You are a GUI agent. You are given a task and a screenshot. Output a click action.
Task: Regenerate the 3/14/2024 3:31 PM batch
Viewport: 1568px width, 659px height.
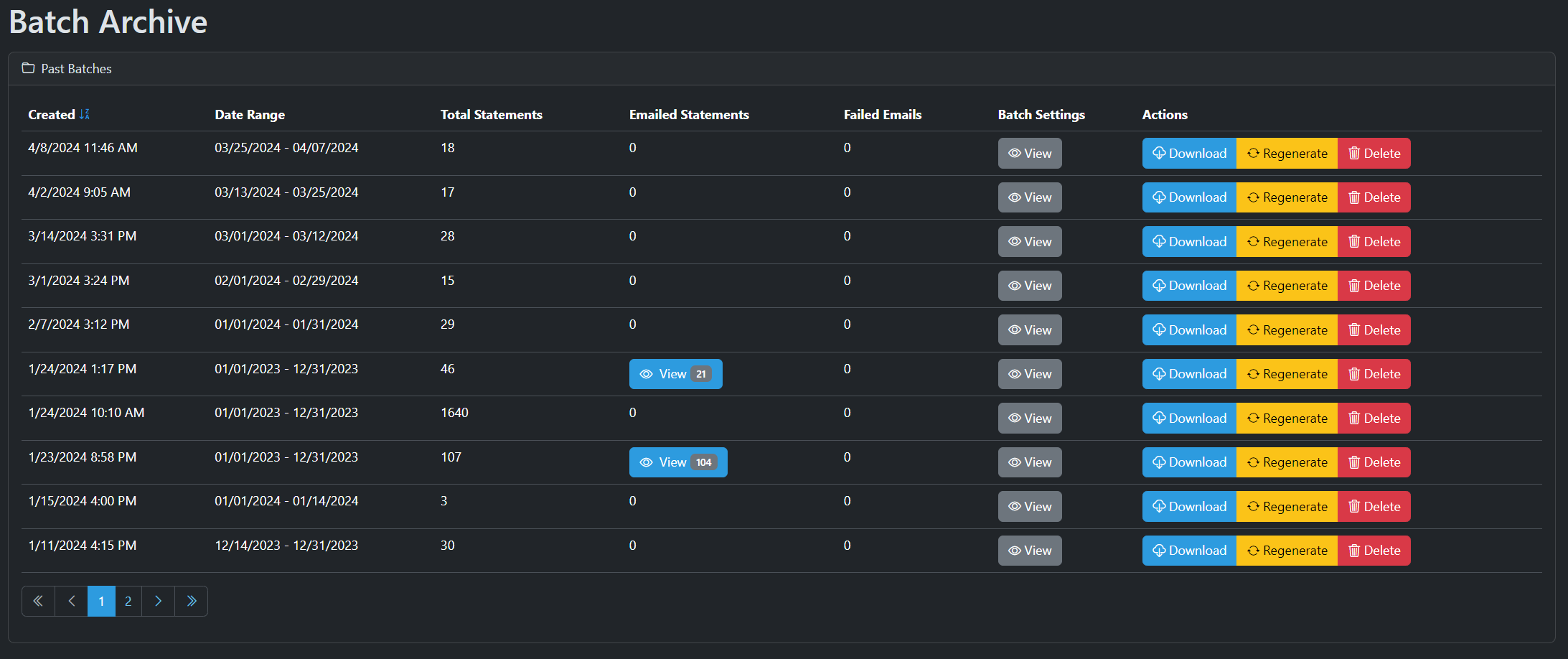pyautogui.click(x=1287, y=242)
